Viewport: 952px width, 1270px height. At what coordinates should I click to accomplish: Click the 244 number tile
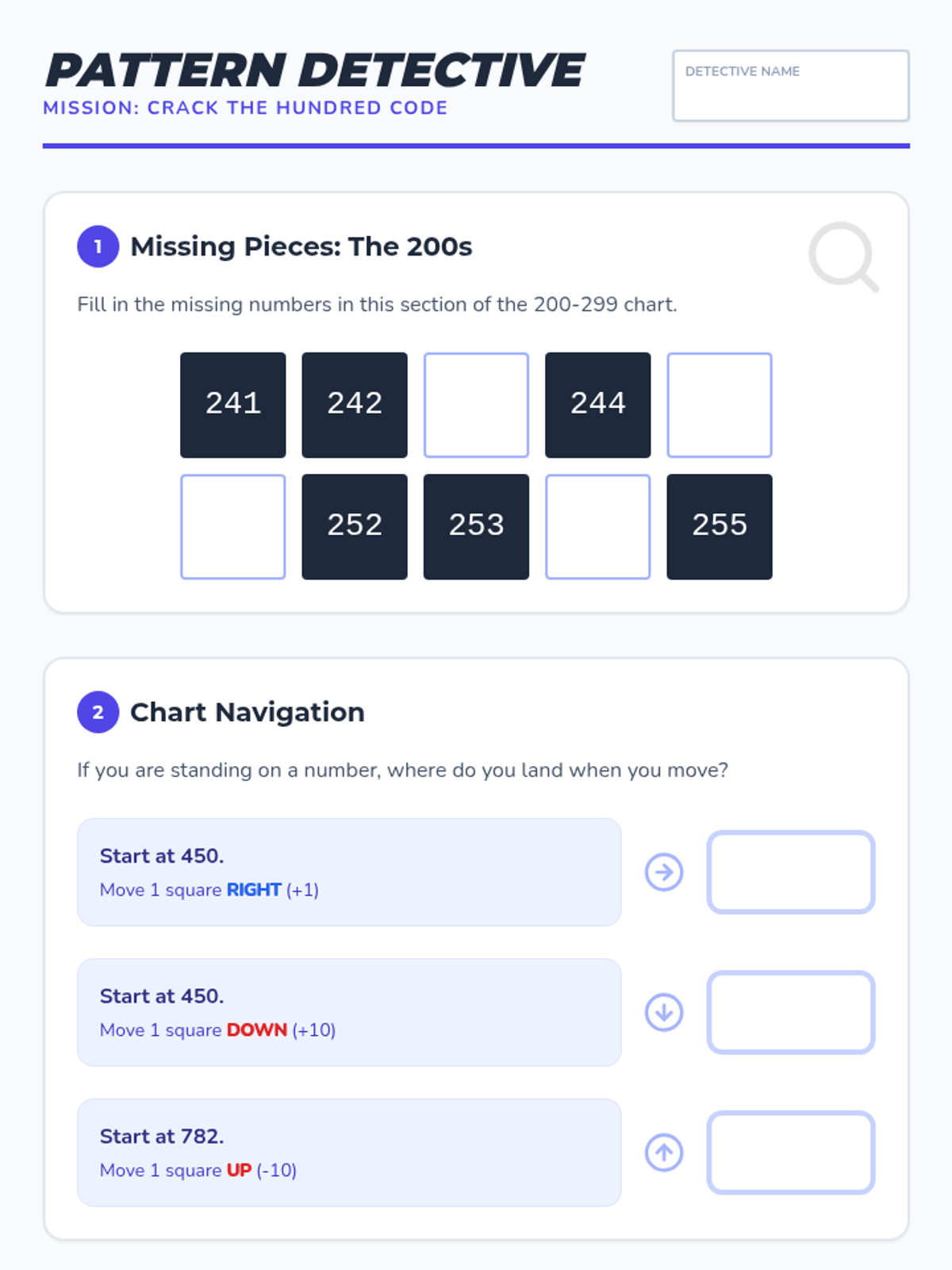point(598,405)
